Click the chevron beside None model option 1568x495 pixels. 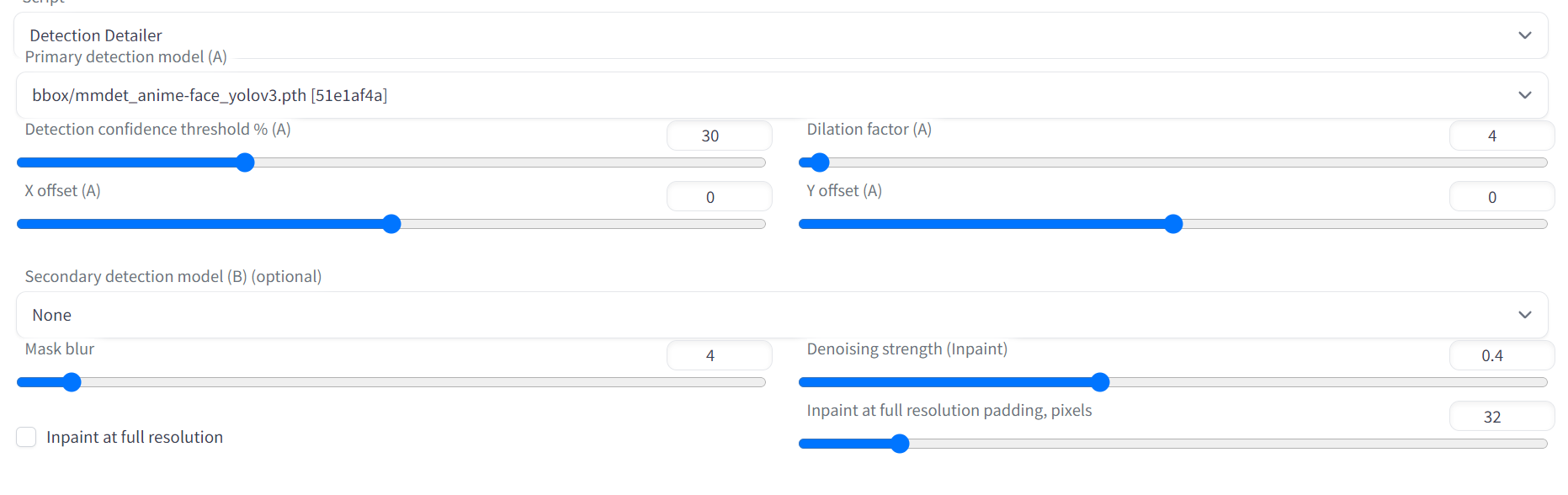(x=1524, y=315)
